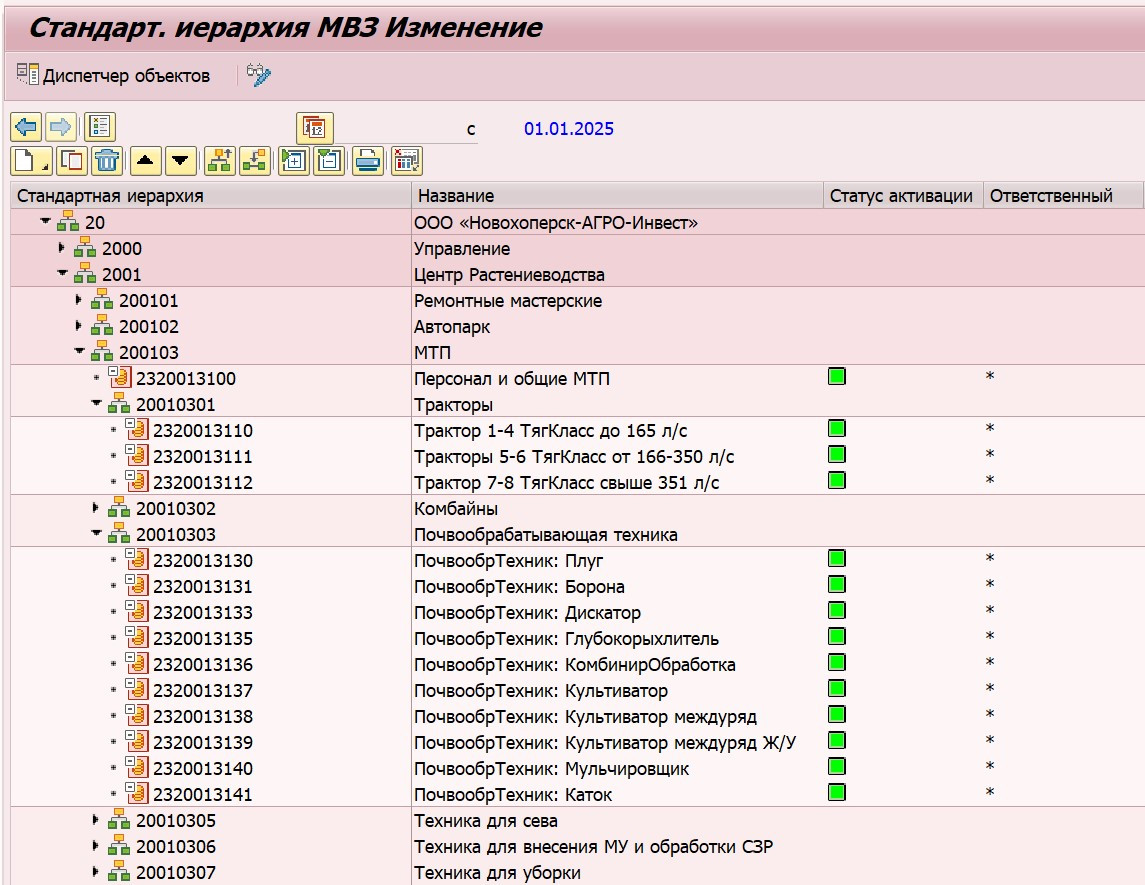The width and height of the screenshot is (1145, 885).
Task: Open Диспетчер объектов
Action: tap(113, 76)
